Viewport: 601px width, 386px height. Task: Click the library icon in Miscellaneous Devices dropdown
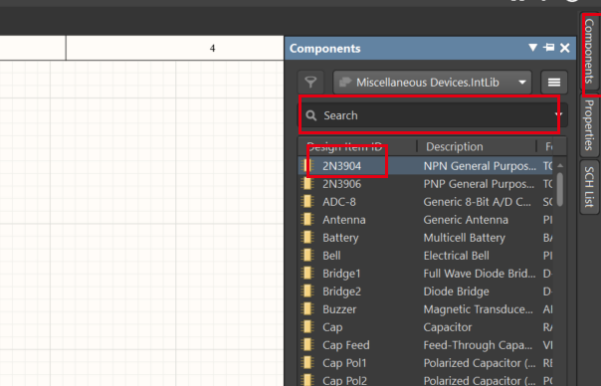point(345,82)
